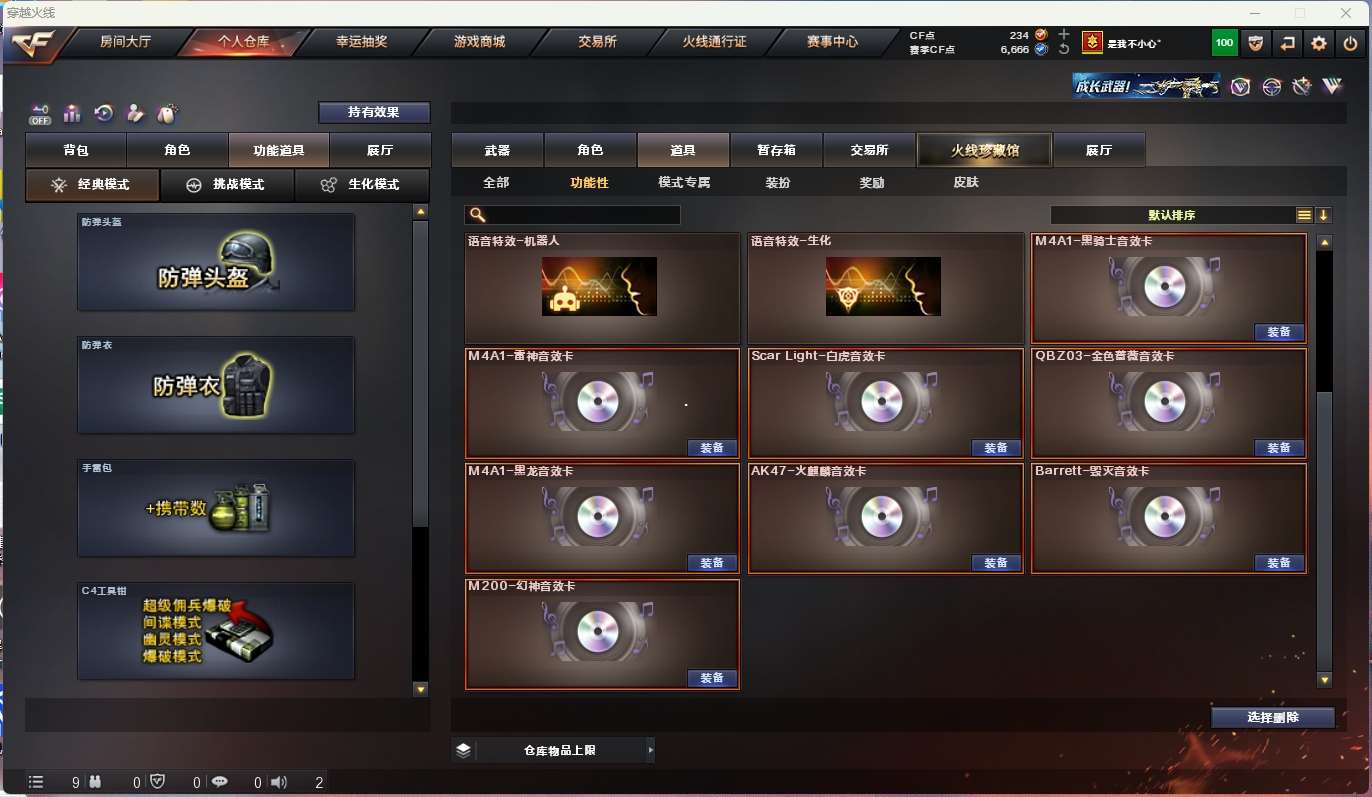Toggle the key OFF switch
This screenshot has height=797, width=1372.
click(40, 113)
